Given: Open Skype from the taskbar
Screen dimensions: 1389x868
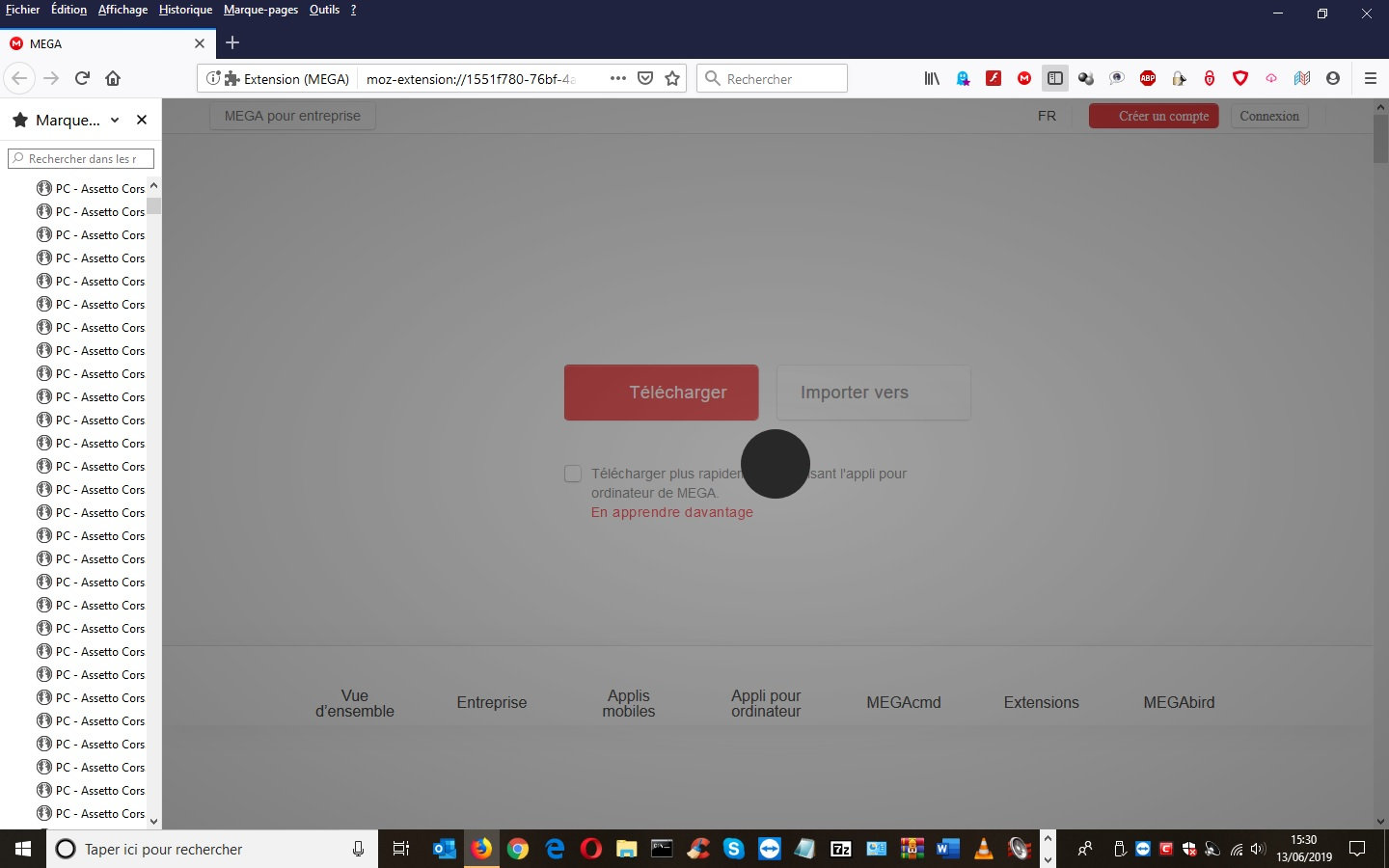Looking at the screenshot, I should (x=734, y=849).
